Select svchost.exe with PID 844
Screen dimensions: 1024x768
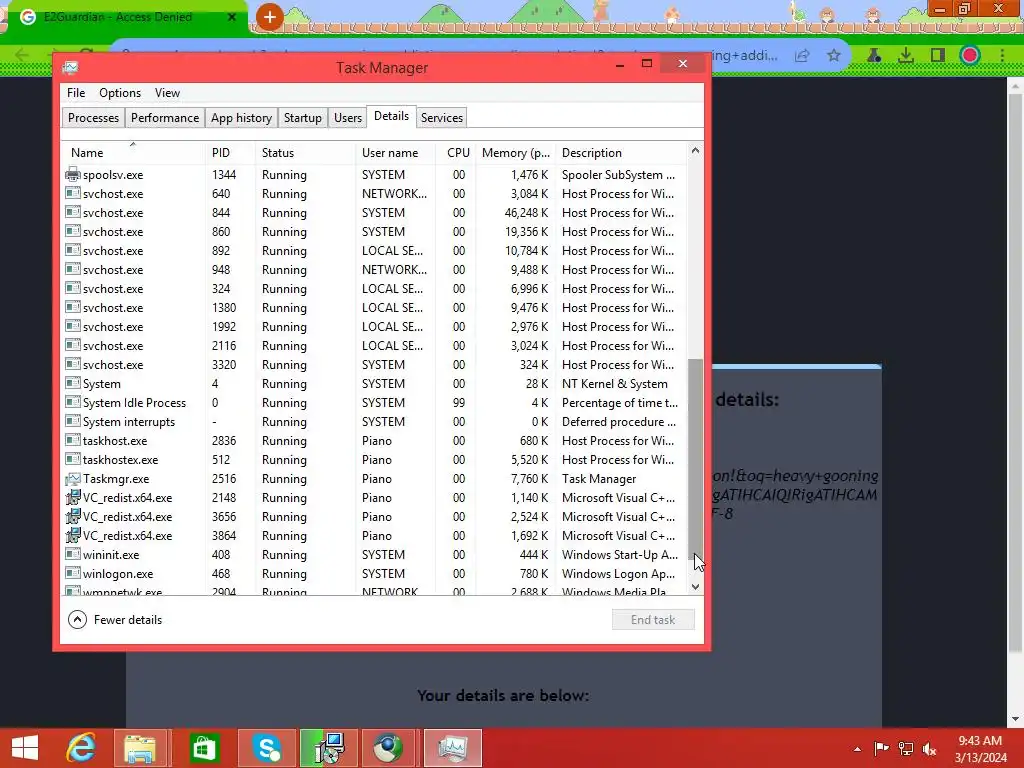(x=375, y=213)
